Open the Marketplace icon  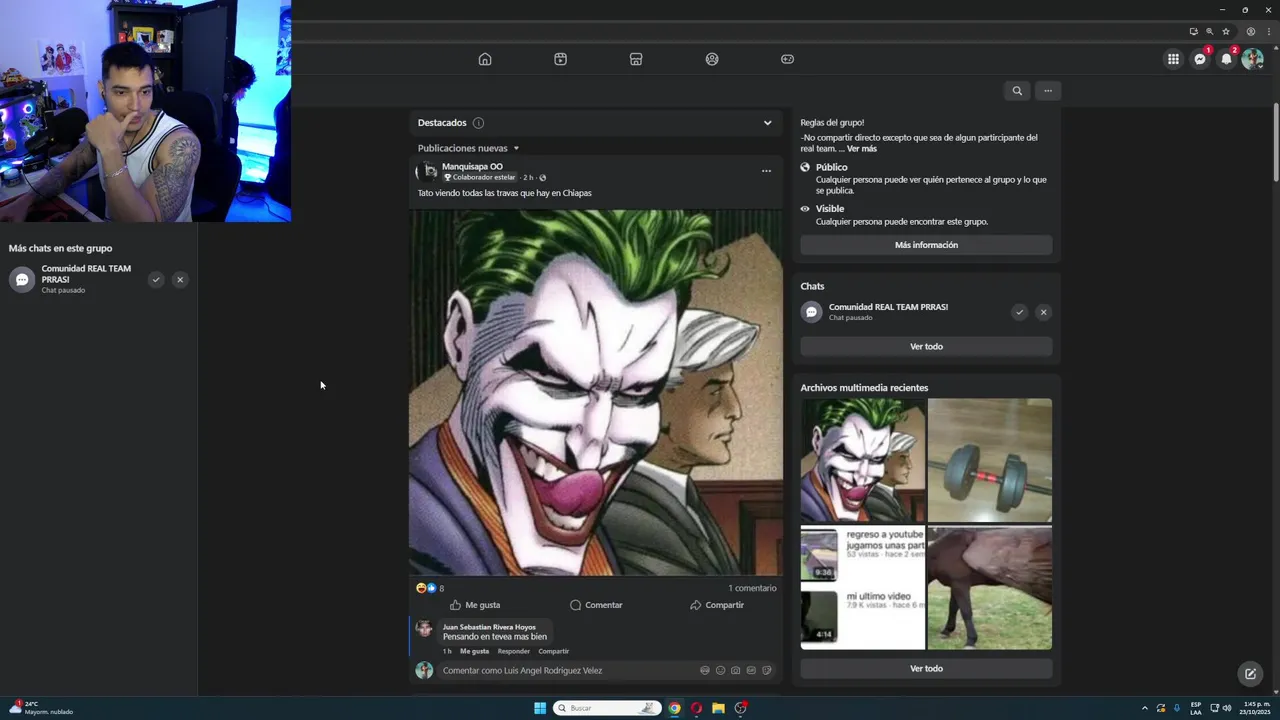click(636, 59)
